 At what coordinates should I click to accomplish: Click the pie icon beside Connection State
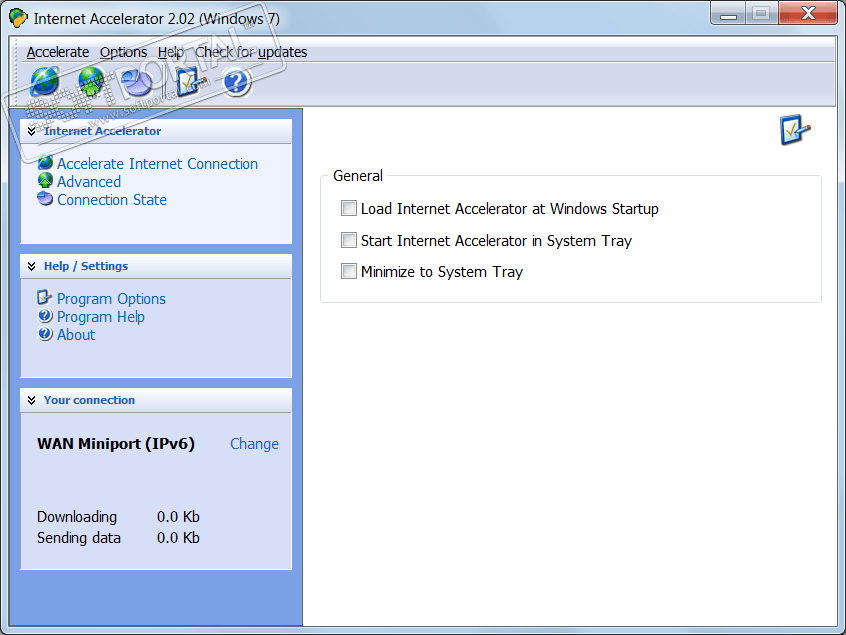(x=45, y=199)
